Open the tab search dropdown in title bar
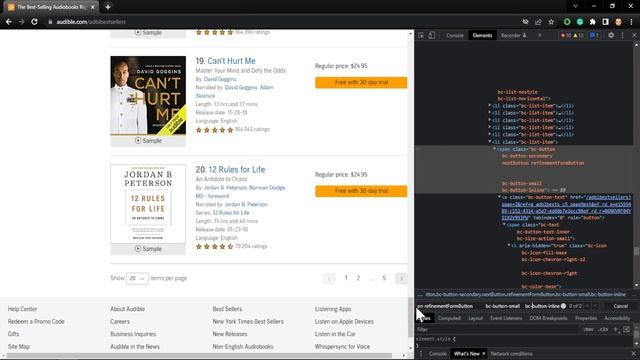640x360 pixels. pyautogui.click(x=575, y=6)
